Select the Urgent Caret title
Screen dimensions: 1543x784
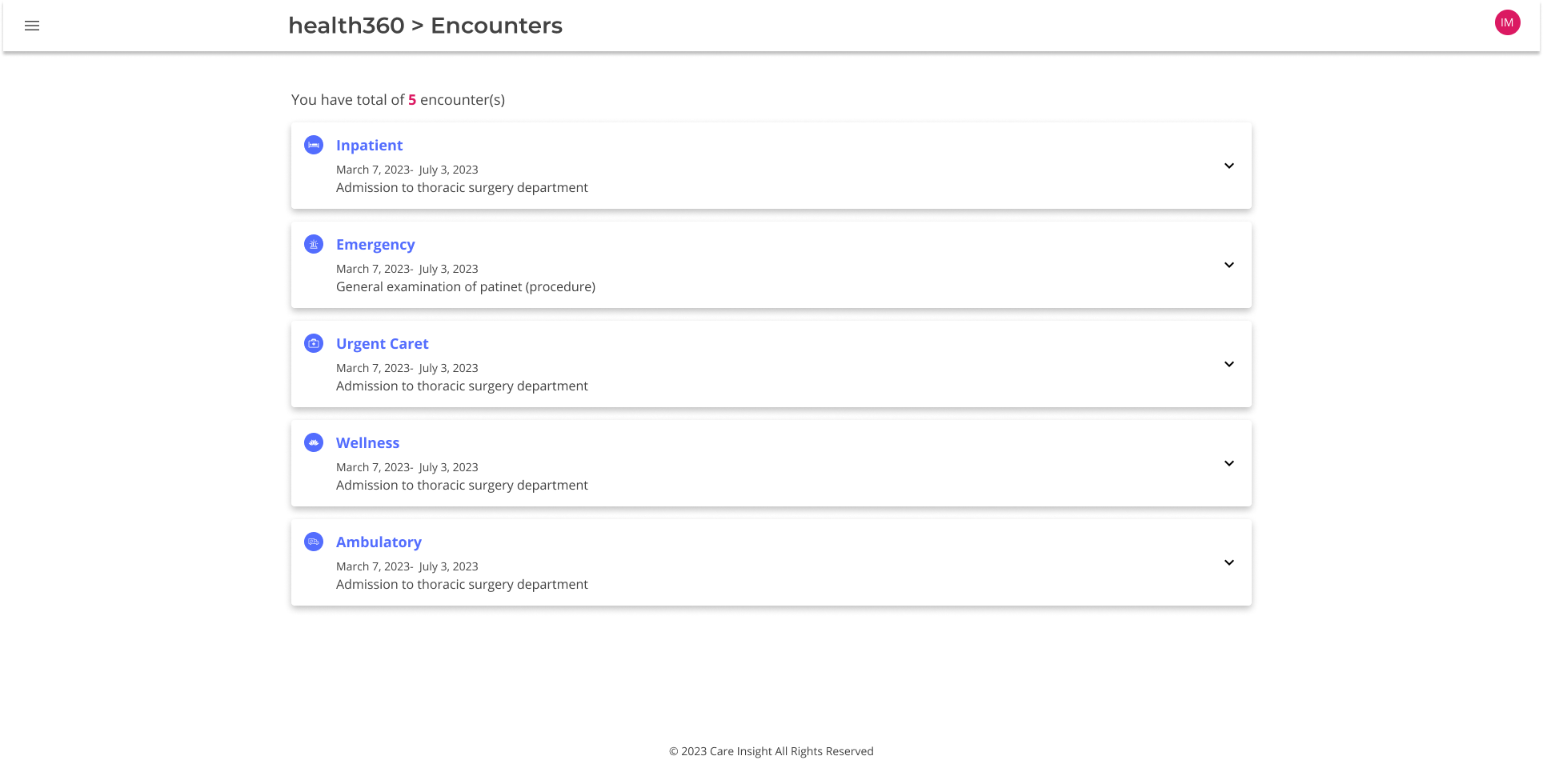pos(382,343)
